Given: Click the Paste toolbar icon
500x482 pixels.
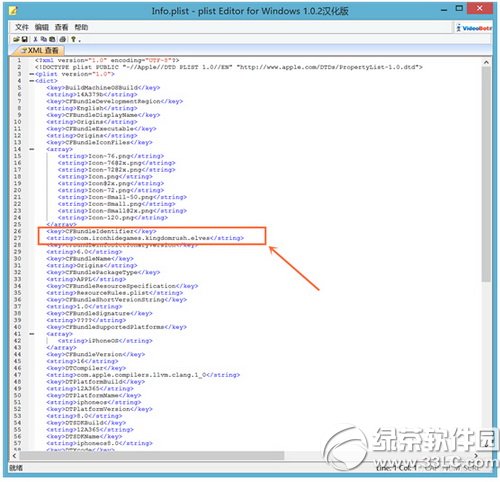Looking at the screenshot, I should (52, 39).
